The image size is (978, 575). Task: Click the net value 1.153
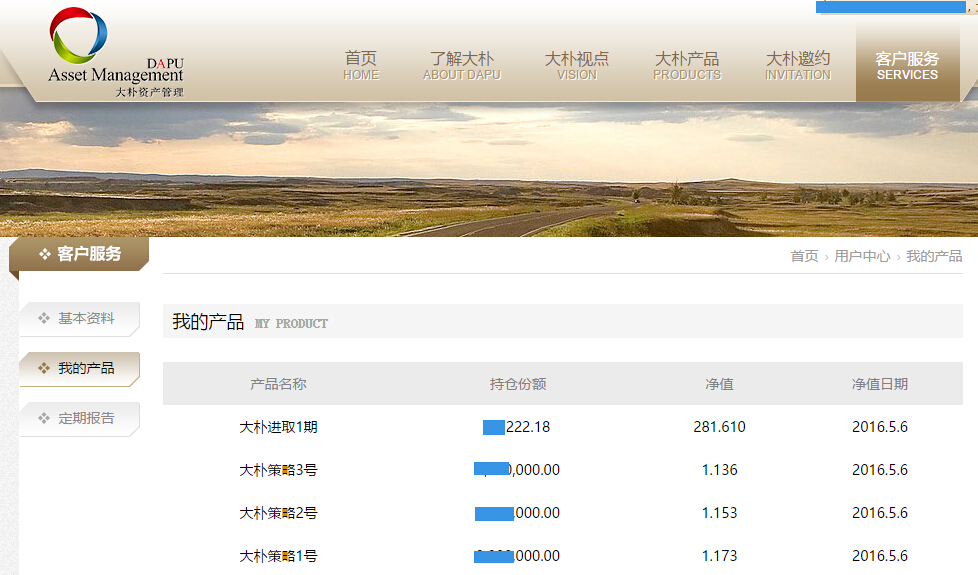[x=719, y=513]
